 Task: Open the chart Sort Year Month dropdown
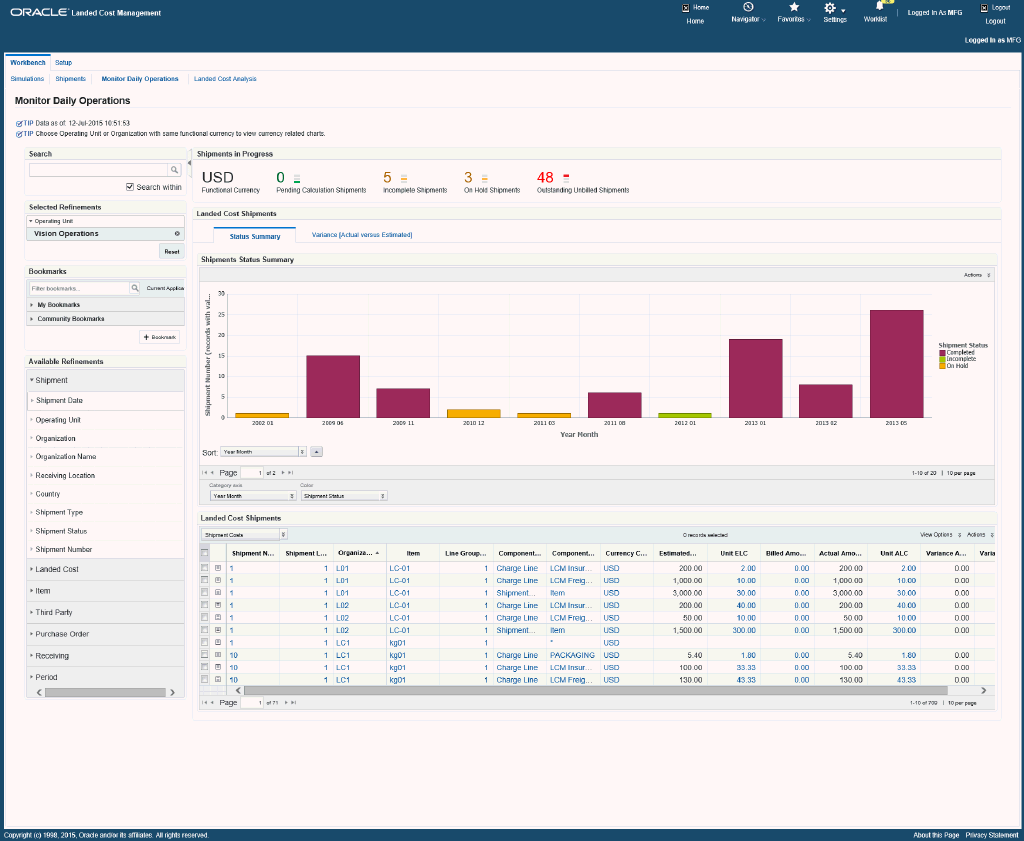point(263,452)
